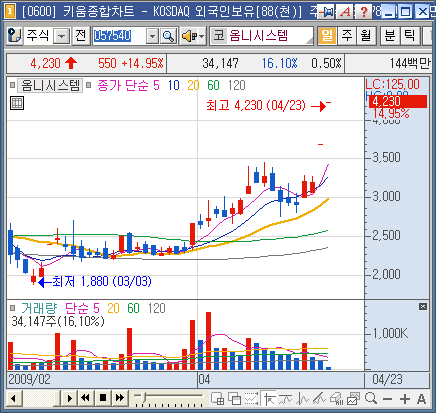Click the 5-day moving average legend number
This screenshot has height=413, width=436.
(x=156, y=86)
